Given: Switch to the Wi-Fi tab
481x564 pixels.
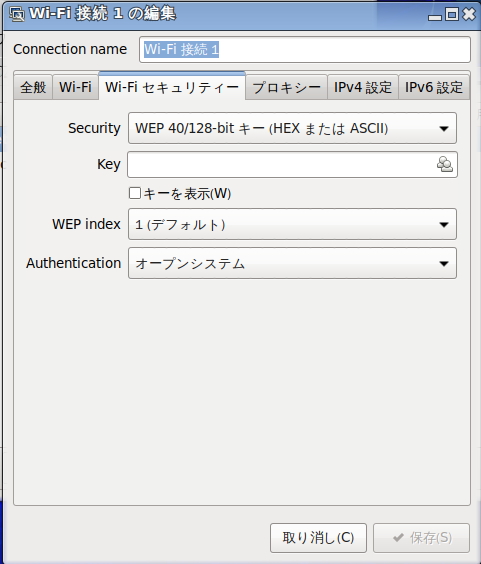Looking at the screenshot, I should coord(76,87).
